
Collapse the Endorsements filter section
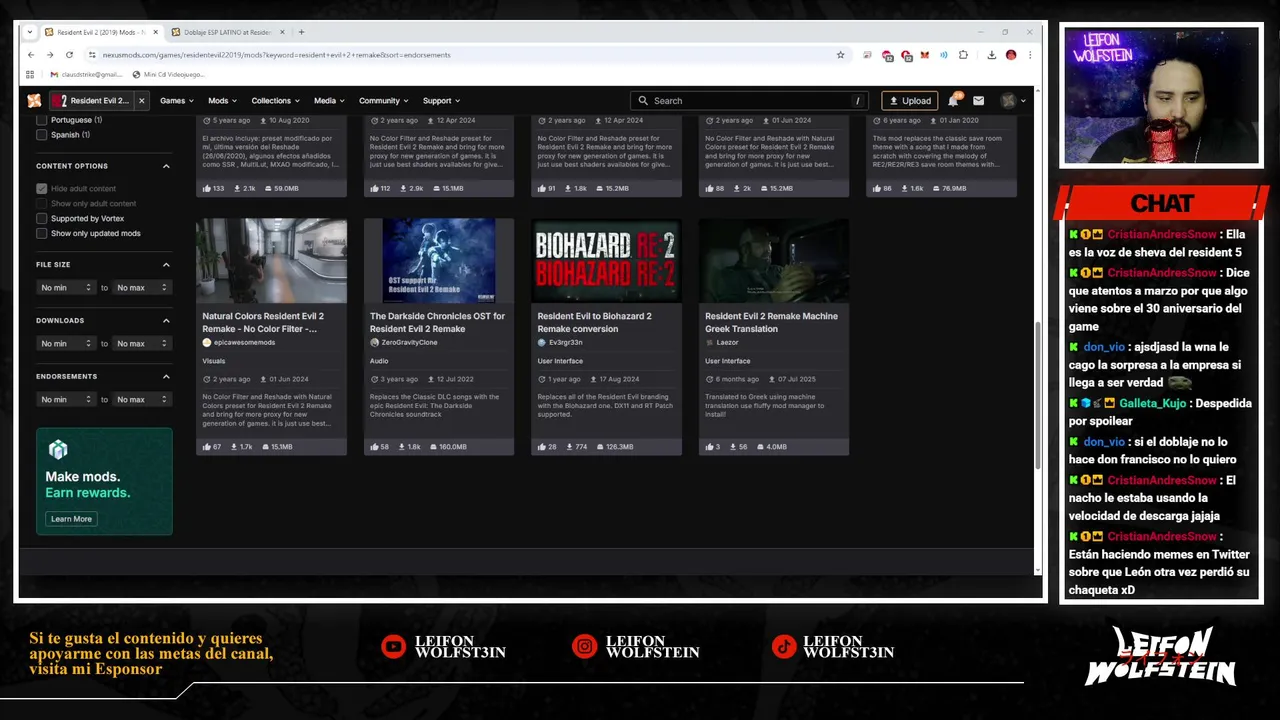pyautogui.click(x=166, y=377)
